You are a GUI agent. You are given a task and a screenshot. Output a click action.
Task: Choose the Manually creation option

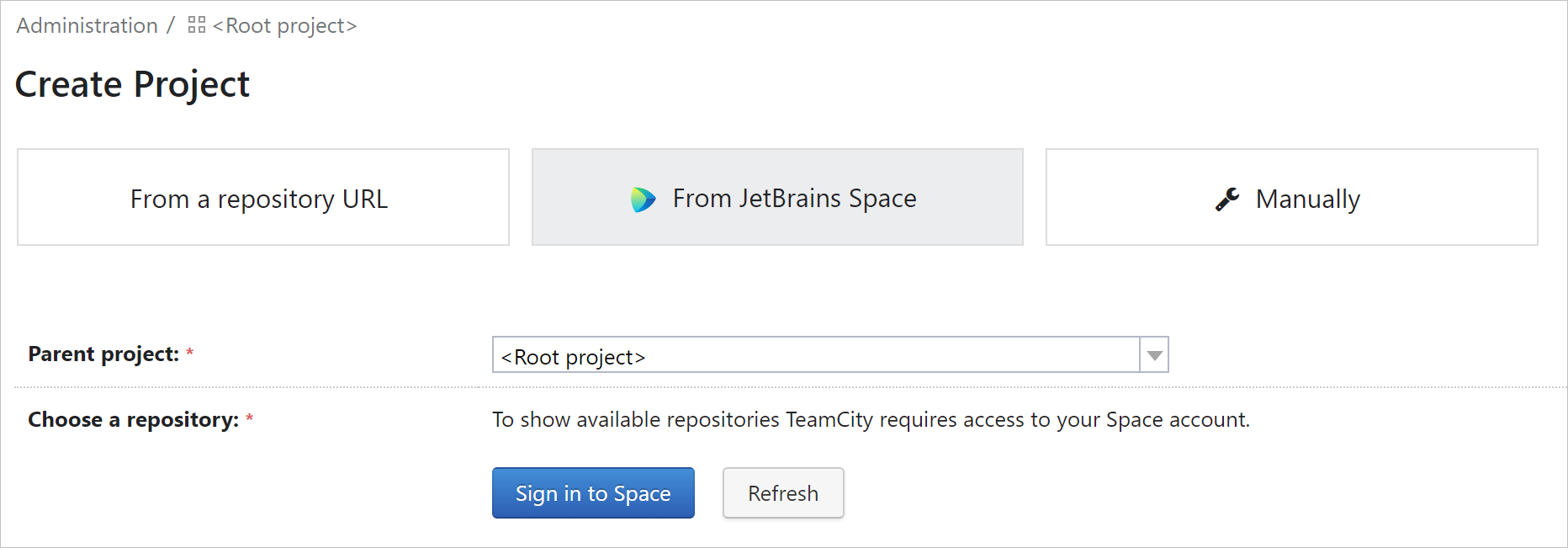click(1291, 198)
